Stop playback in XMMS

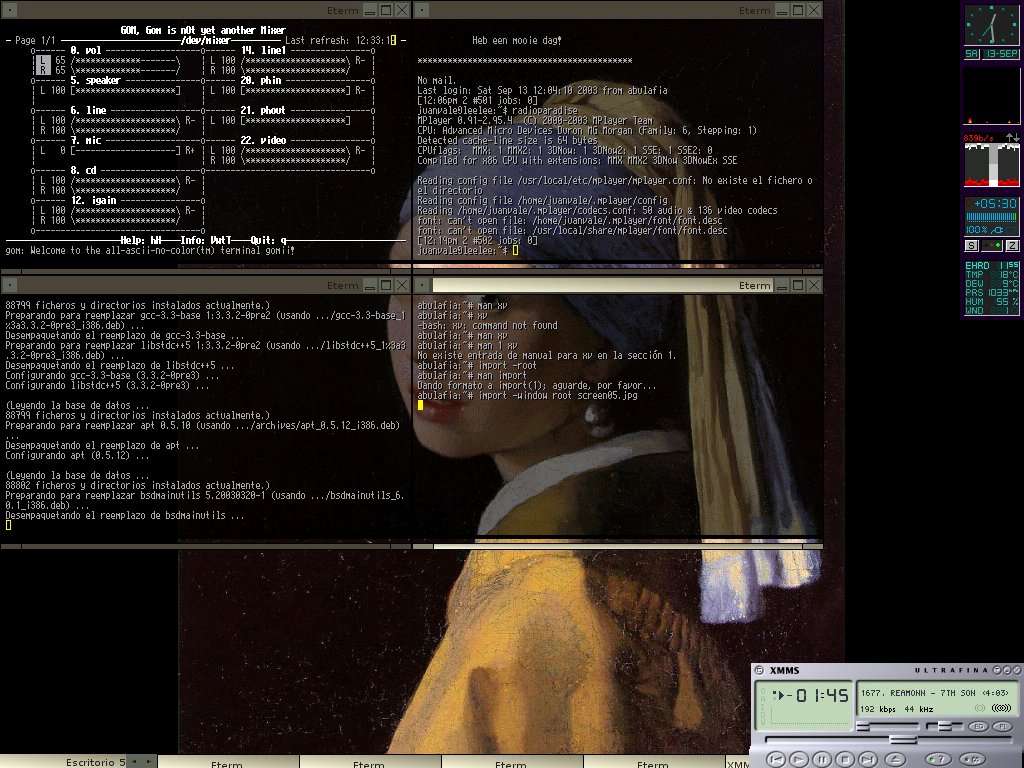click(845, 760)
